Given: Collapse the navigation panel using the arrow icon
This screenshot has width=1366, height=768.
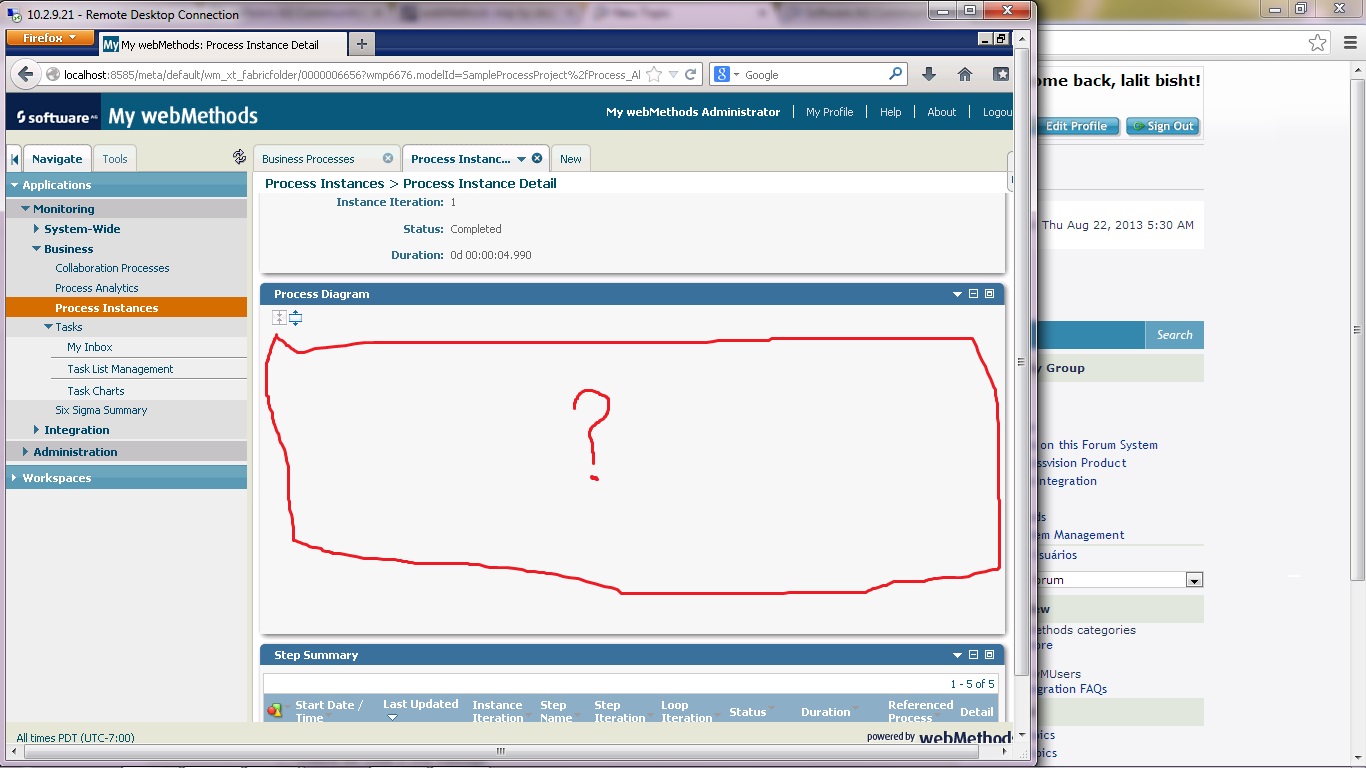Looking at the screenshot, I should (x=14, y=159).
